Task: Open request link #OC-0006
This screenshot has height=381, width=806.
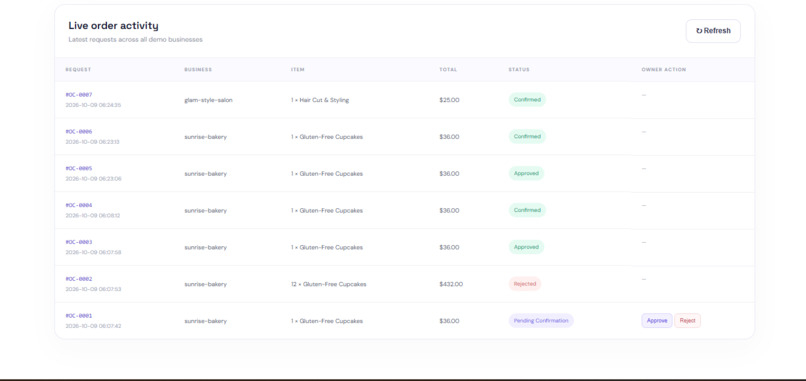Action: 79,132
